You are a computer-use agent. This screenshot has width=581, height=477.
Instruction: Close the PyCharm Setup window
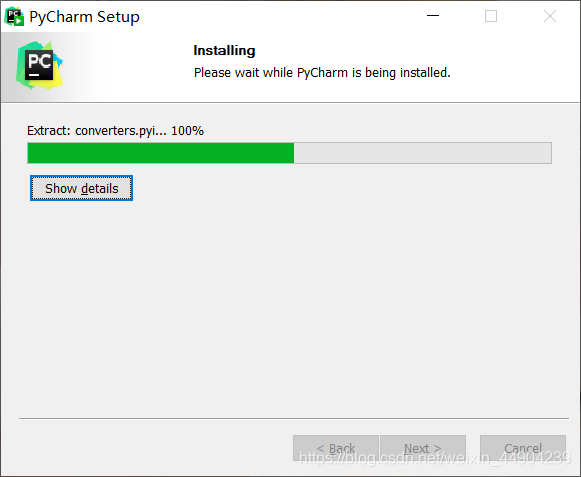tap(550, 16)
